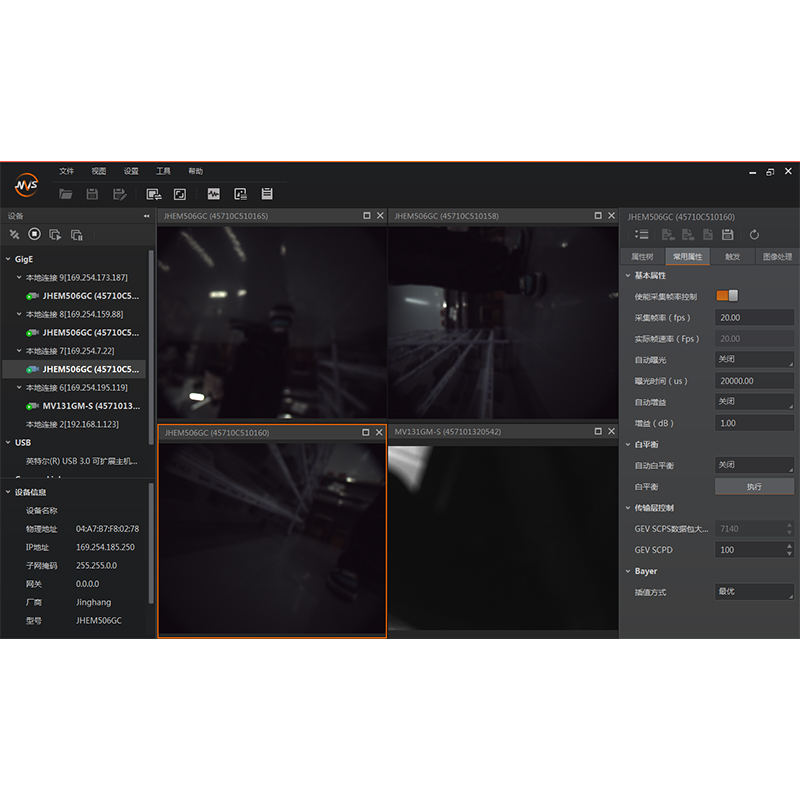800x800 pixels.
Task: Maximize the MV131GM-S camera view pane
Action: (598, 432)
